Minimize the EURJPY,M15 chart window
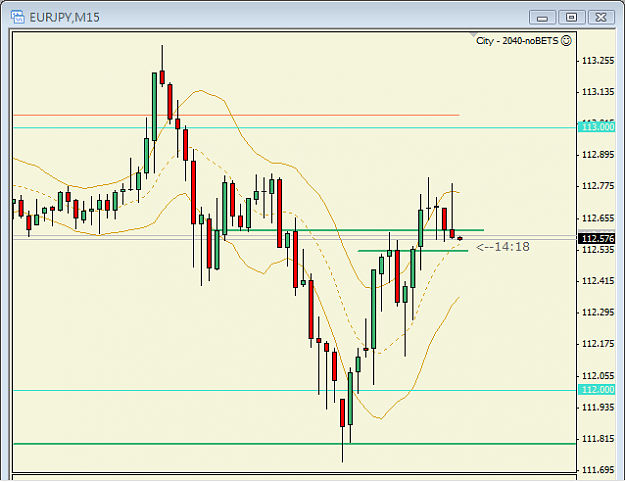Screen dimensions: 625x482 (x=542, y=18)
